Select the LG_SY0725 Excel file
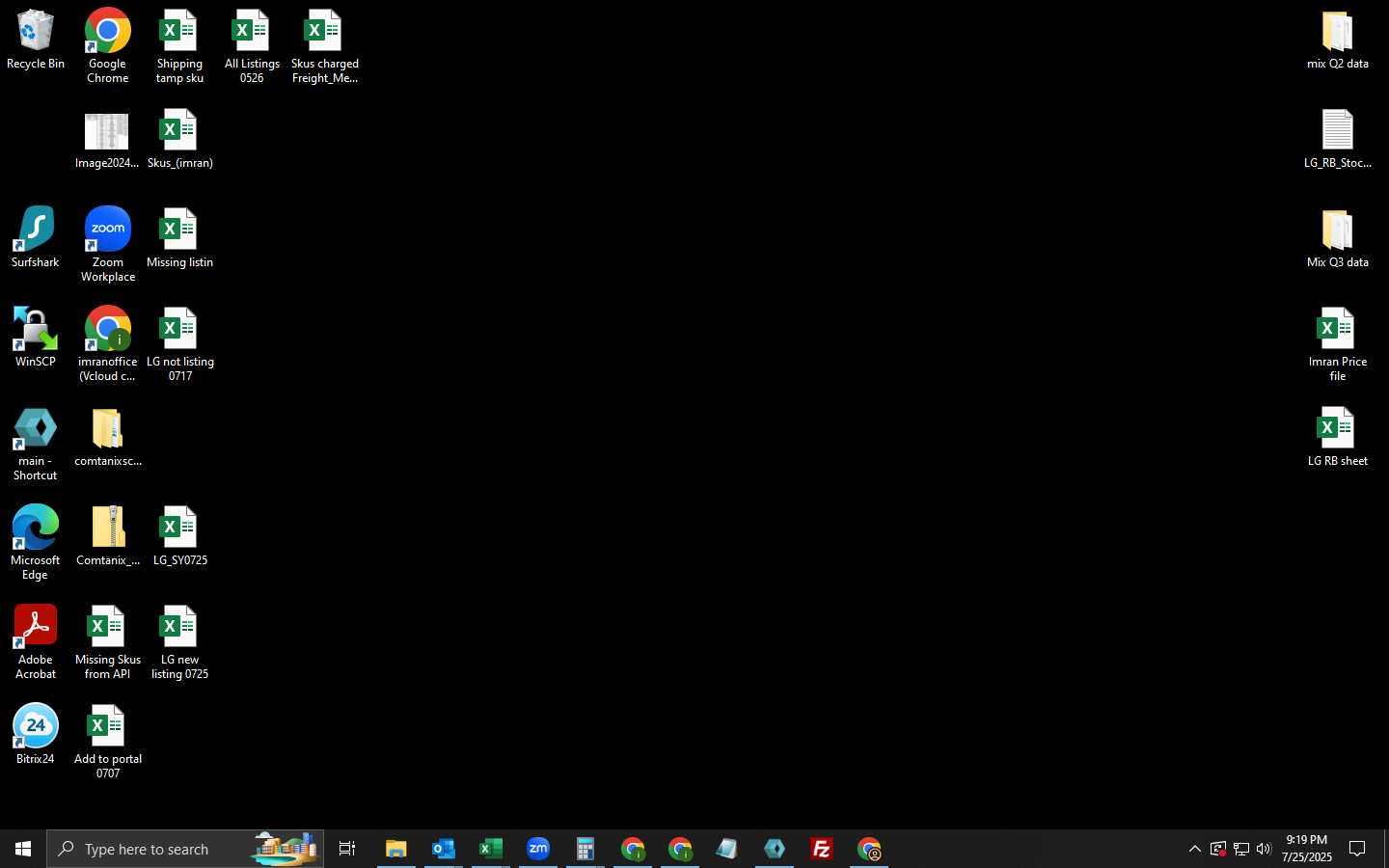1389x868 pixels. tap(179, 536)
